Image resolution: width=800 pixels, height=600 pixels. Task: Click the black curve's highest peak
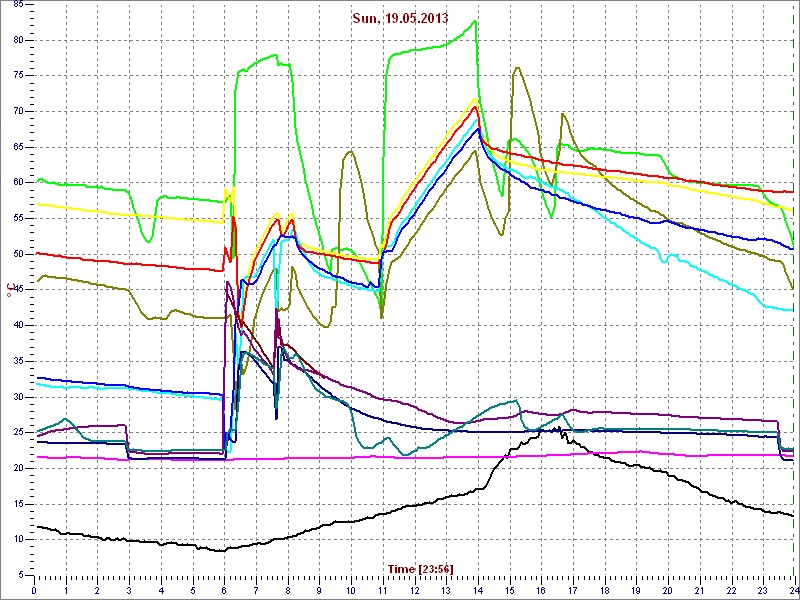click(x=560, y=428)
